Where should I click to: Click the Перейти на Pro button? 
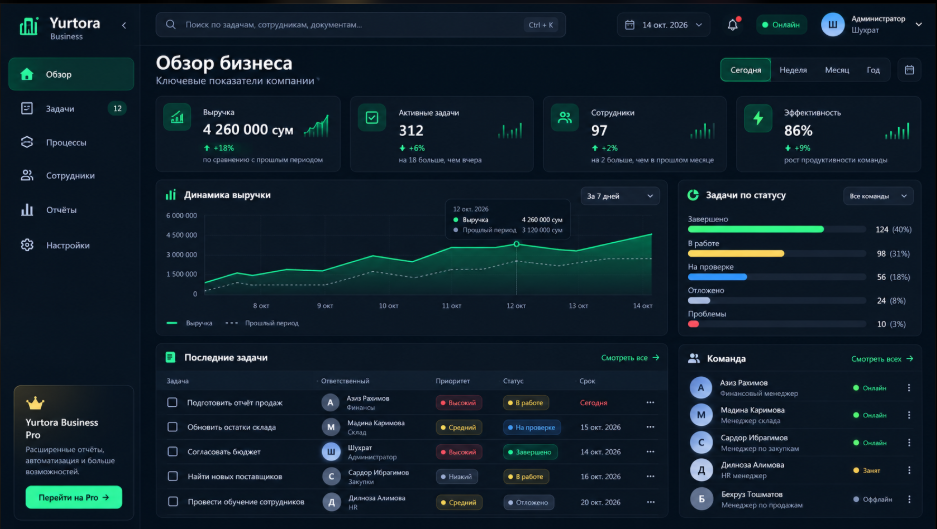point(74,497)
